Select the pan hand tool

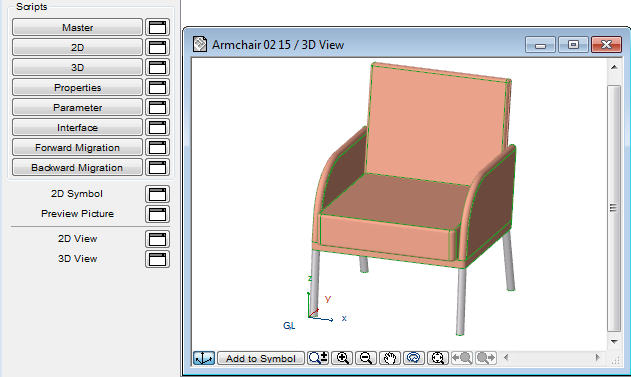[390, 358]
